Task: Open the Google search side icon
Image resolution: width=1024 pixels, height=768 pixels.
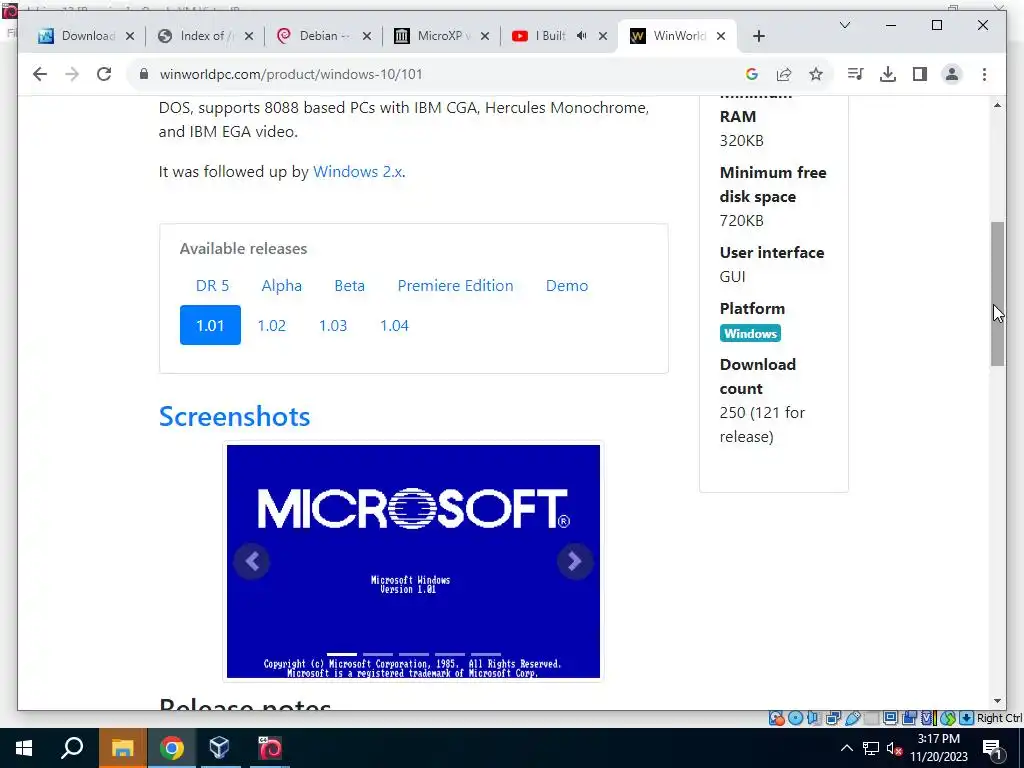Action: tap(752, 74)
